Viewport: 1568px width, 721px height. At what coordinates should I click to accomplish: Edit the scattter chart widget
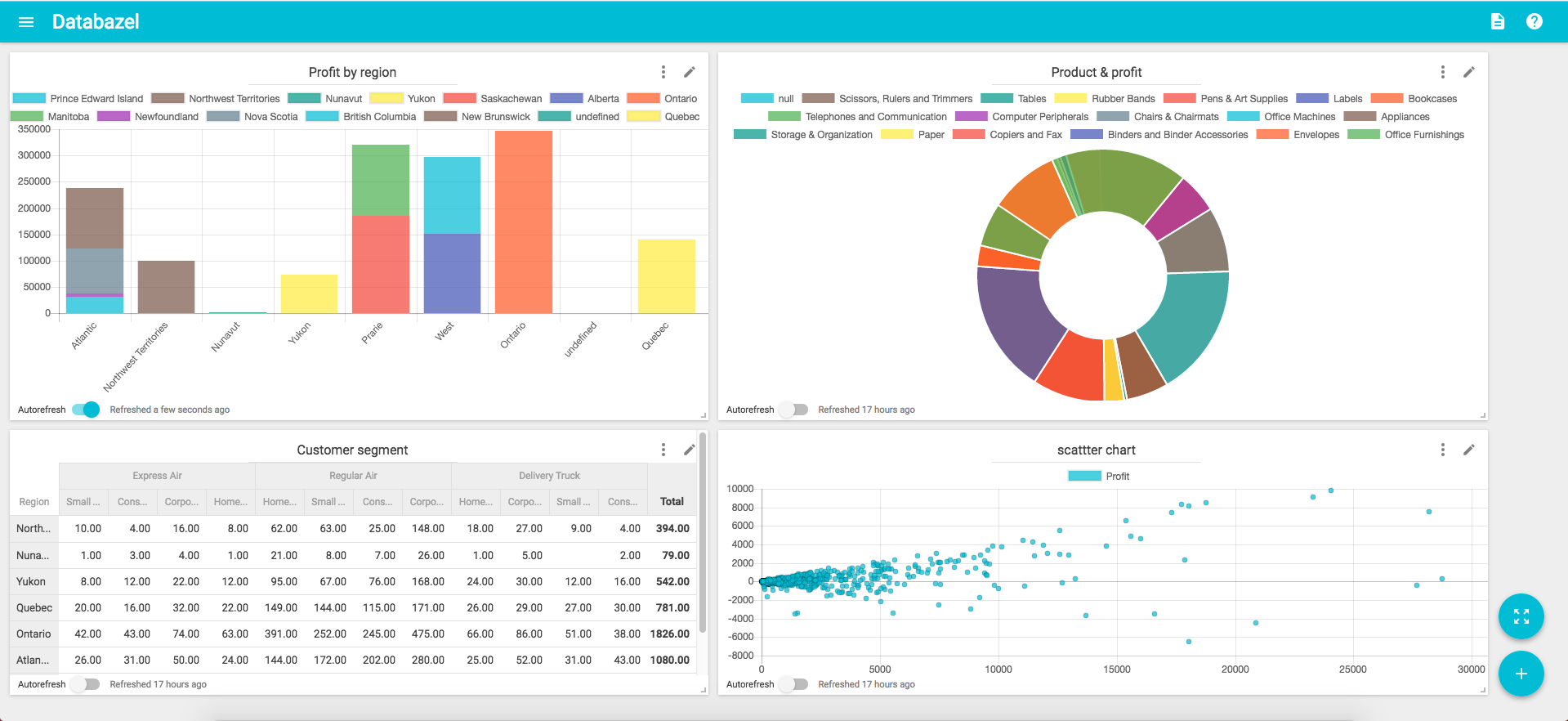(x=1468, y=450)
